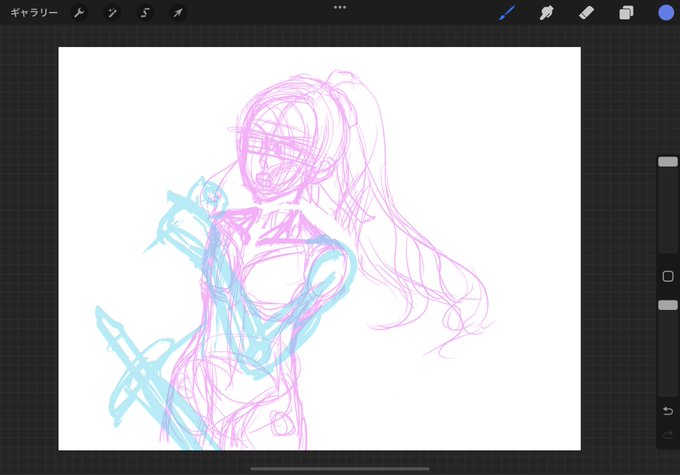Viewport: 680px width, 475px height.
Task: Undo the last stroke
Action: point(668,411)
